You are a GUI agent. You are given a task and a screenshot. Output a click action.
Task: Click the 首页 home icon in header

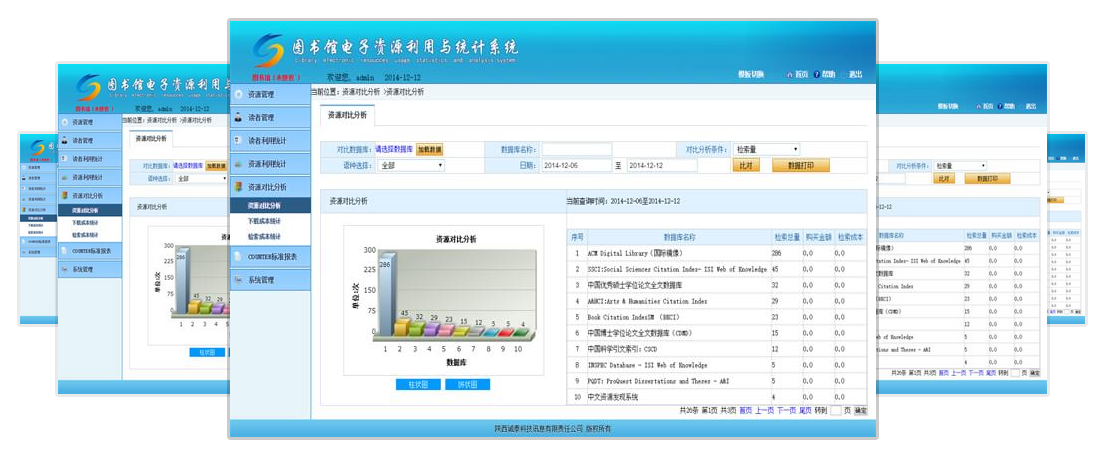click(x=791, y=74)
